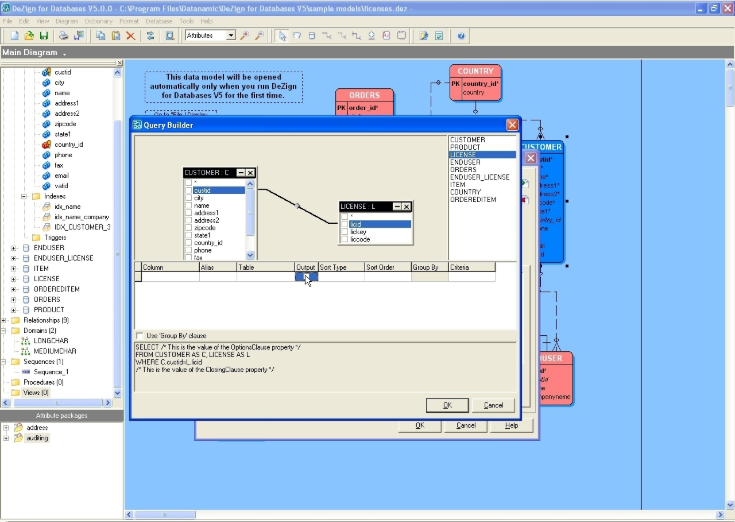The image size is (735, 522).
Task: Select ENDUSER_LICENSE in the table list
Action: 480,177
